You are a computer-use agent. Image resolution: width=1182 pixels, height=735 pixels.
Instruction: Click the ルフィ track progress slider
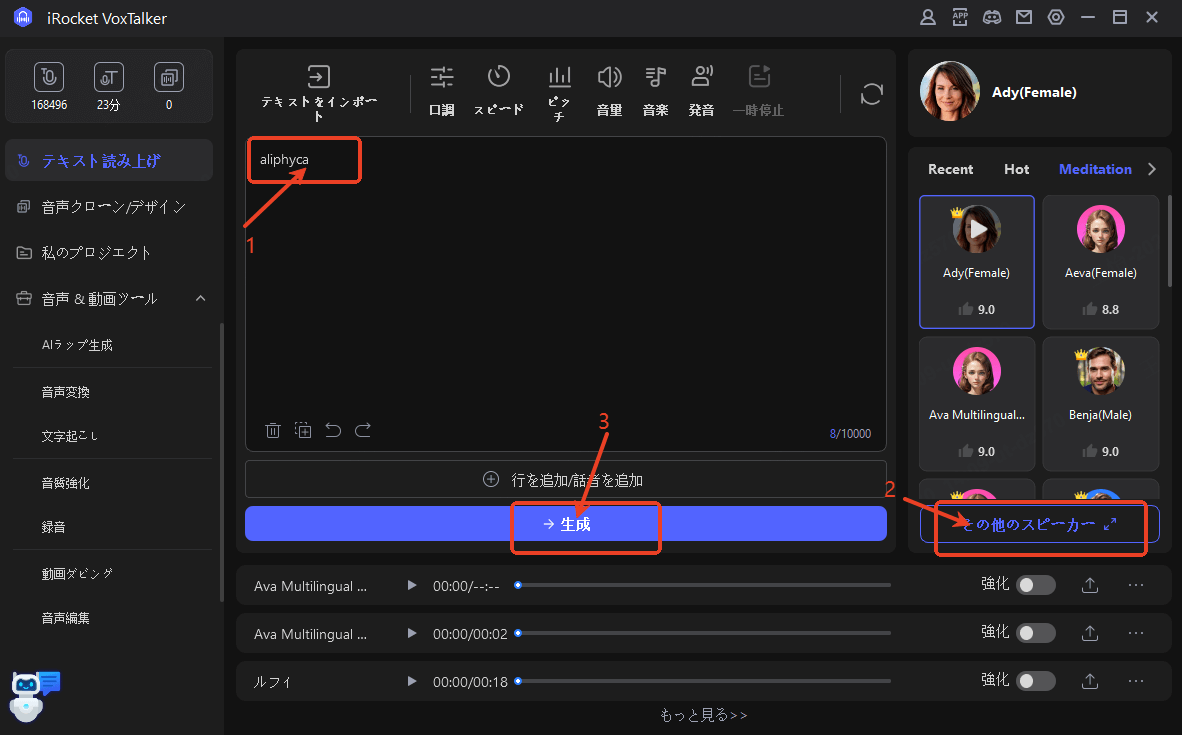click(x=703, y=682)
